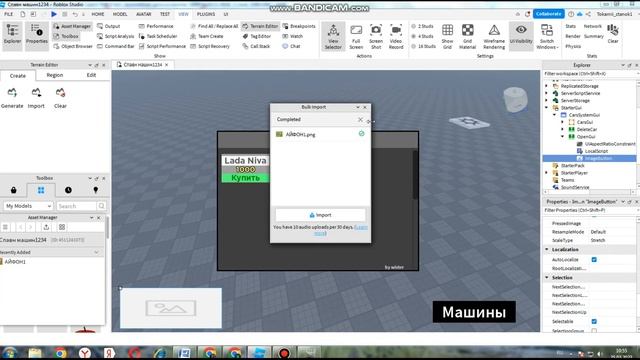Open the Breakpoints window

point(299,26)
